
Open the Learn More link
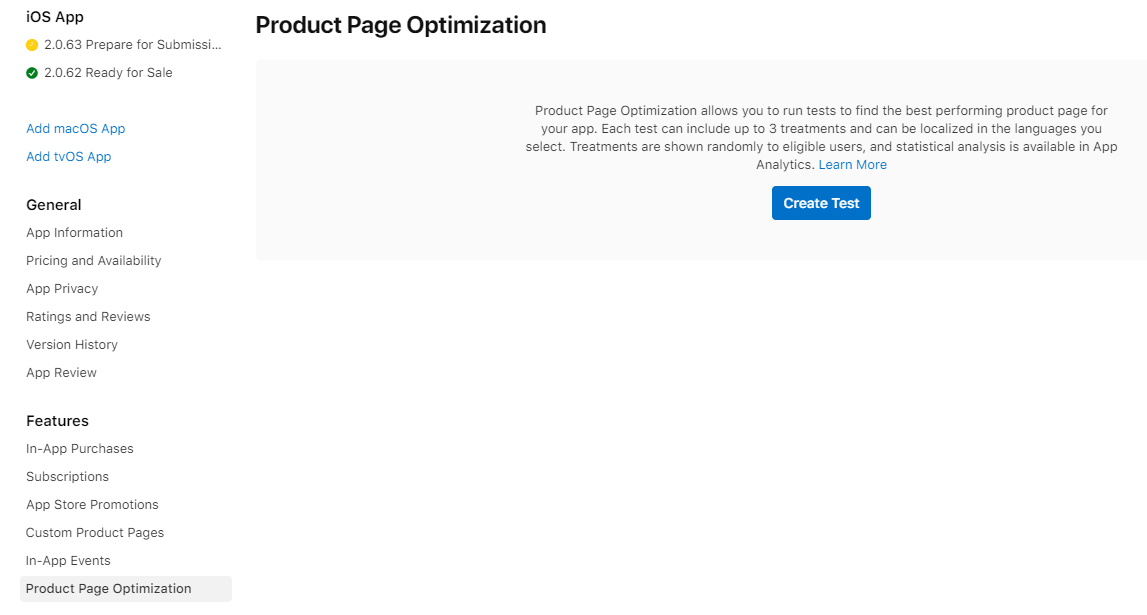852,164
